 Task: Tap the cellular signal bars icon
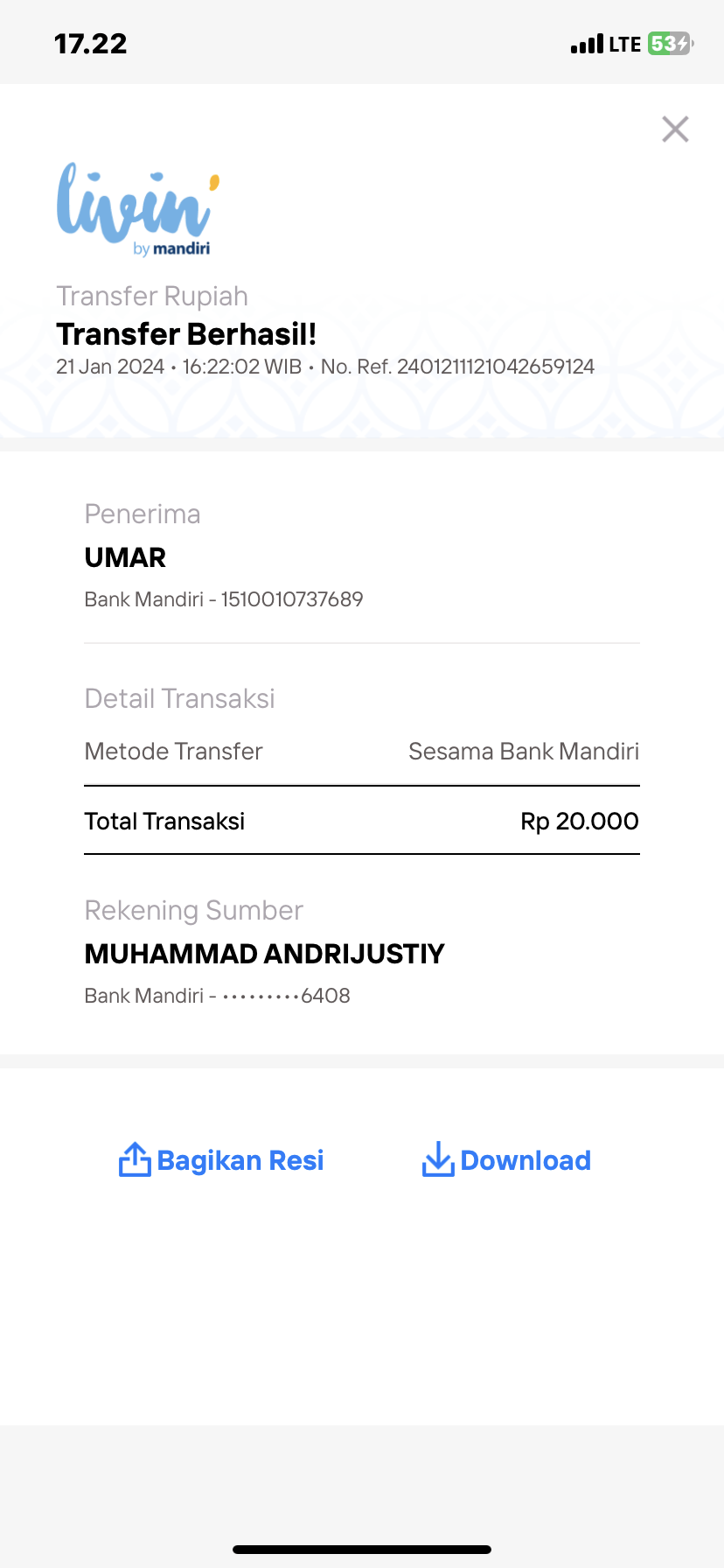(x=587, y=44)
